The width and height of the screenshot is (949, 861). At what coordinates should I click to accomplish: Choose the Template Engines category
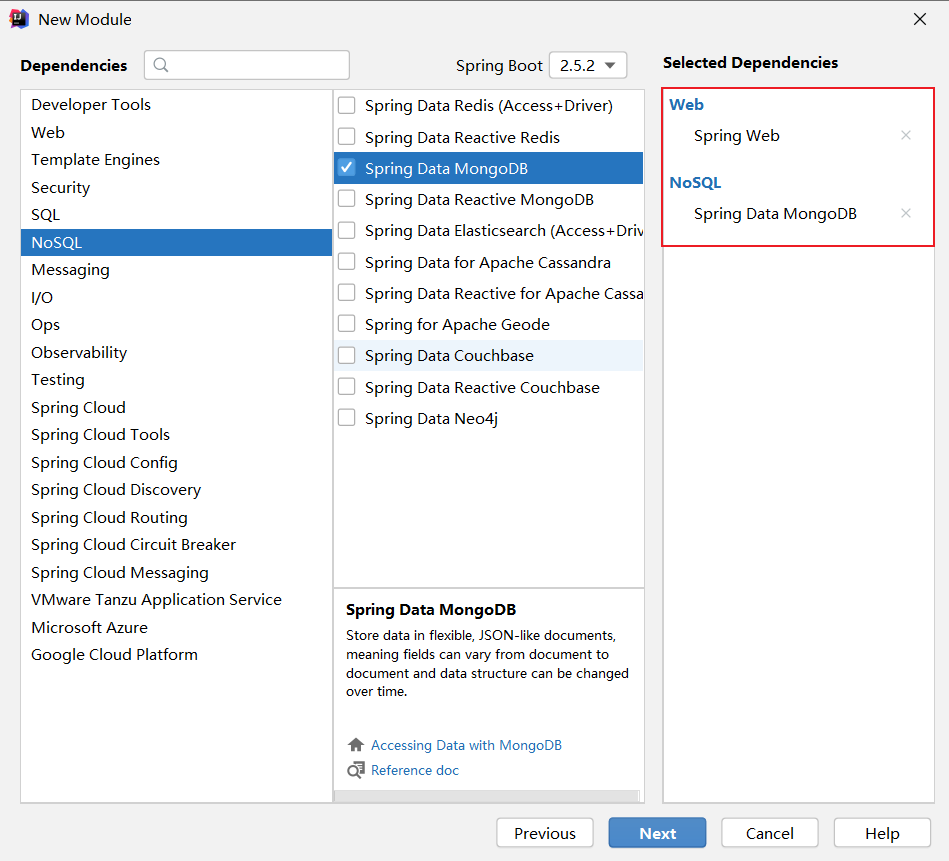(95, 160)
